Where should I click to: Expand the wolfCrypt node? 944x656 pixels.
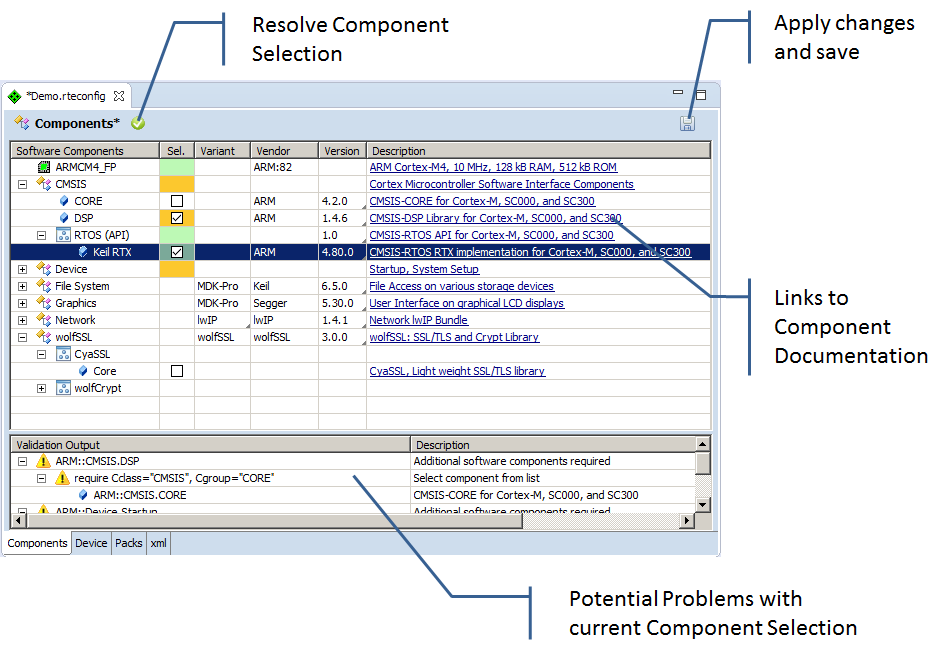[x=42, y=389]
